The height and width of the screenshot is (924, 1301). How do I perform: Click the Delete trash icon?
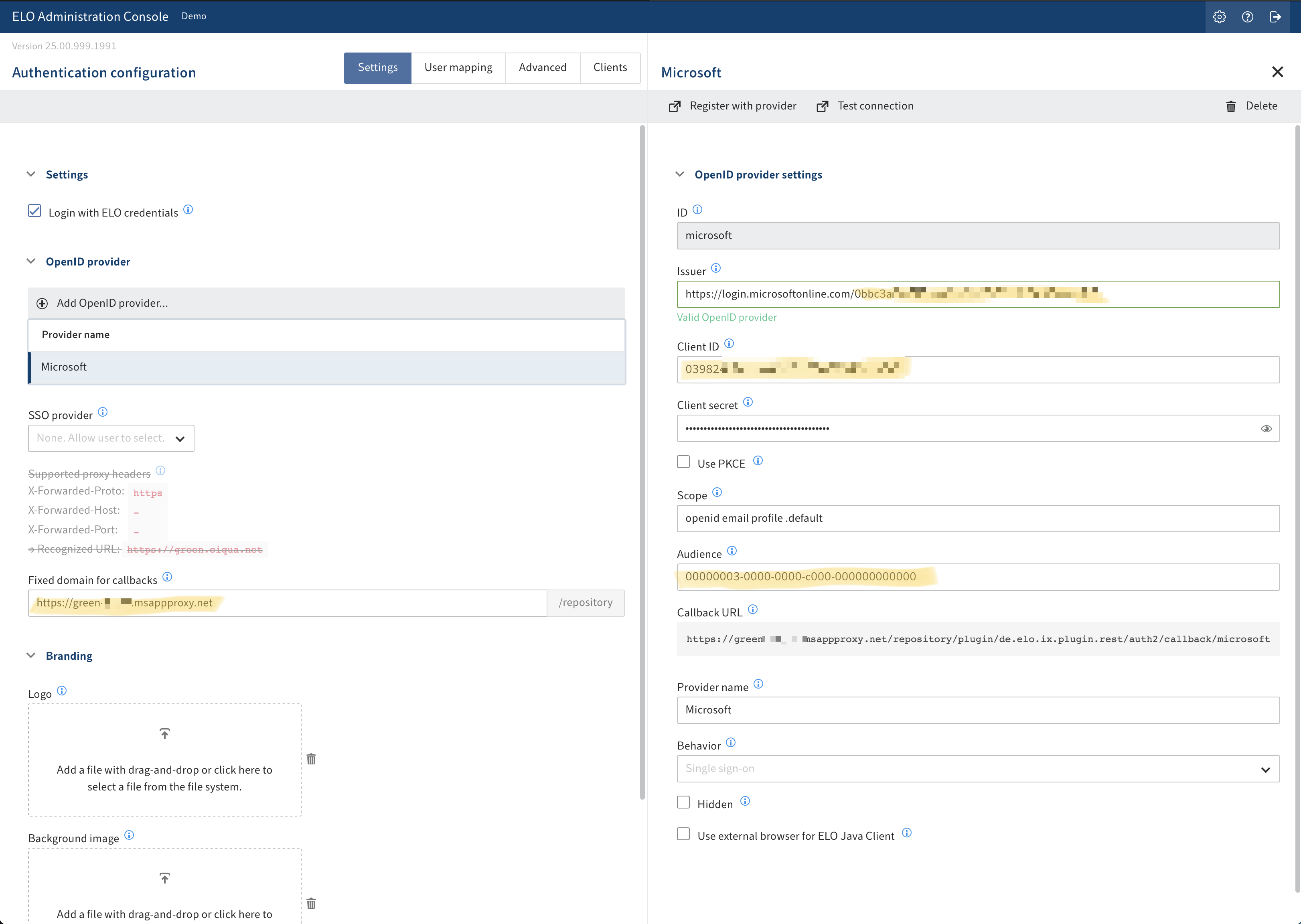click(x=1231, y=106)
